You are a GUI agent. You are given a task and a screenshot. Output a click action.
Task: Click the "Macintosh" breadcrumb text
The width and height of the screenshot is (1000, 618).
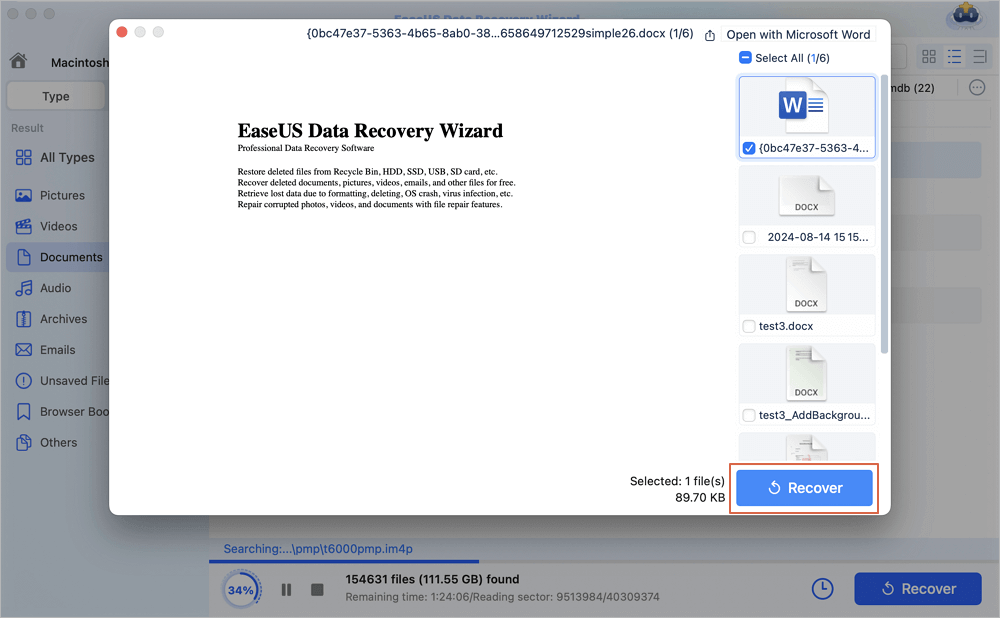[x=80, y=63]
